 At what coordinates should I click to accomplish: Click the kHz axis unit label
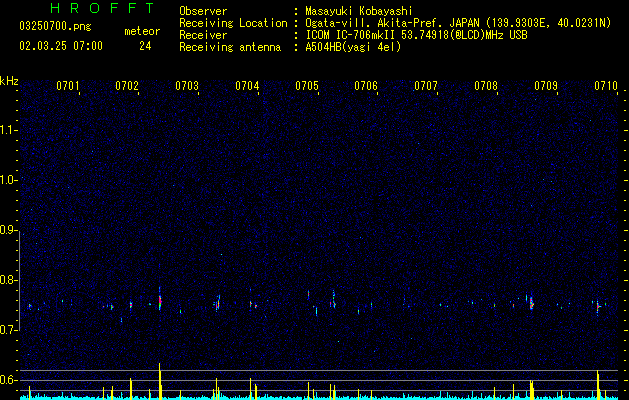9,81
